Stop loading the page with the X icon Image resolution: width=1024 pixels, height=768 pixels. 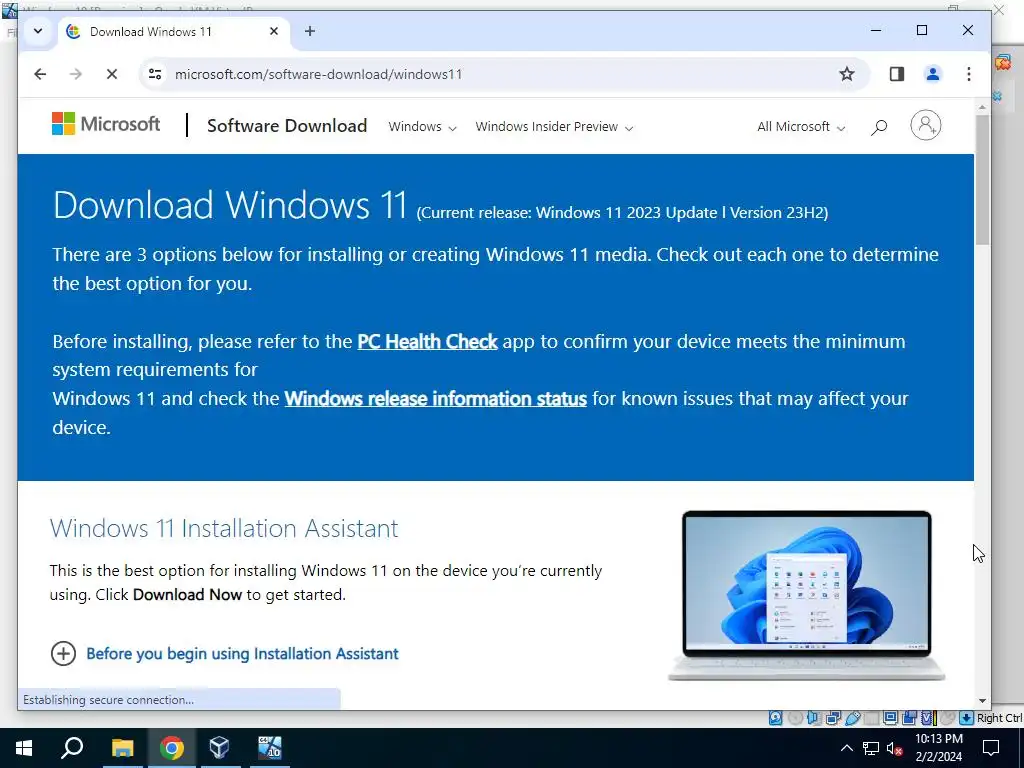(x=112, y=74)
